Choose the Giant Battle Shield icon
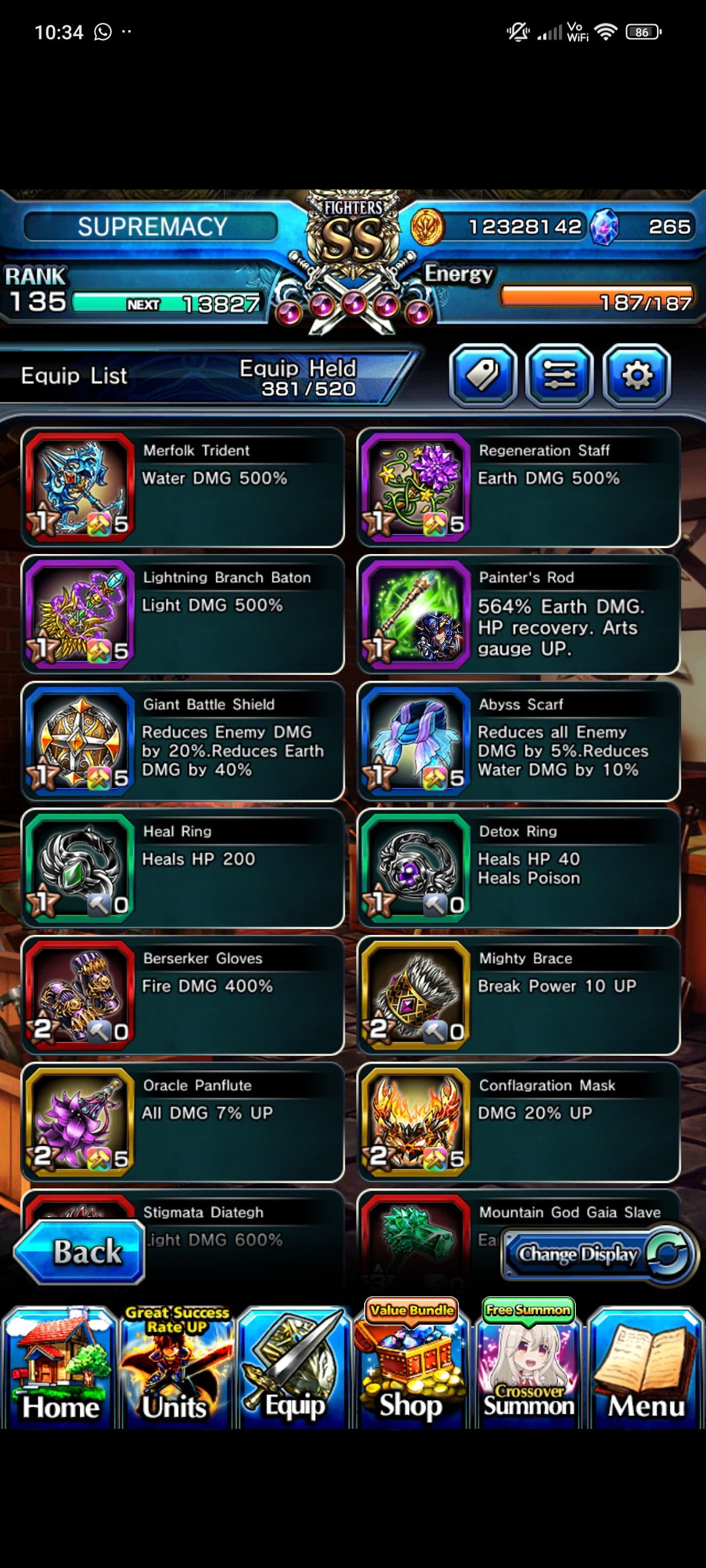Image resolution: width=706 pixels, height=1568 pixels. pyautogui.click(x=79, y=741)
